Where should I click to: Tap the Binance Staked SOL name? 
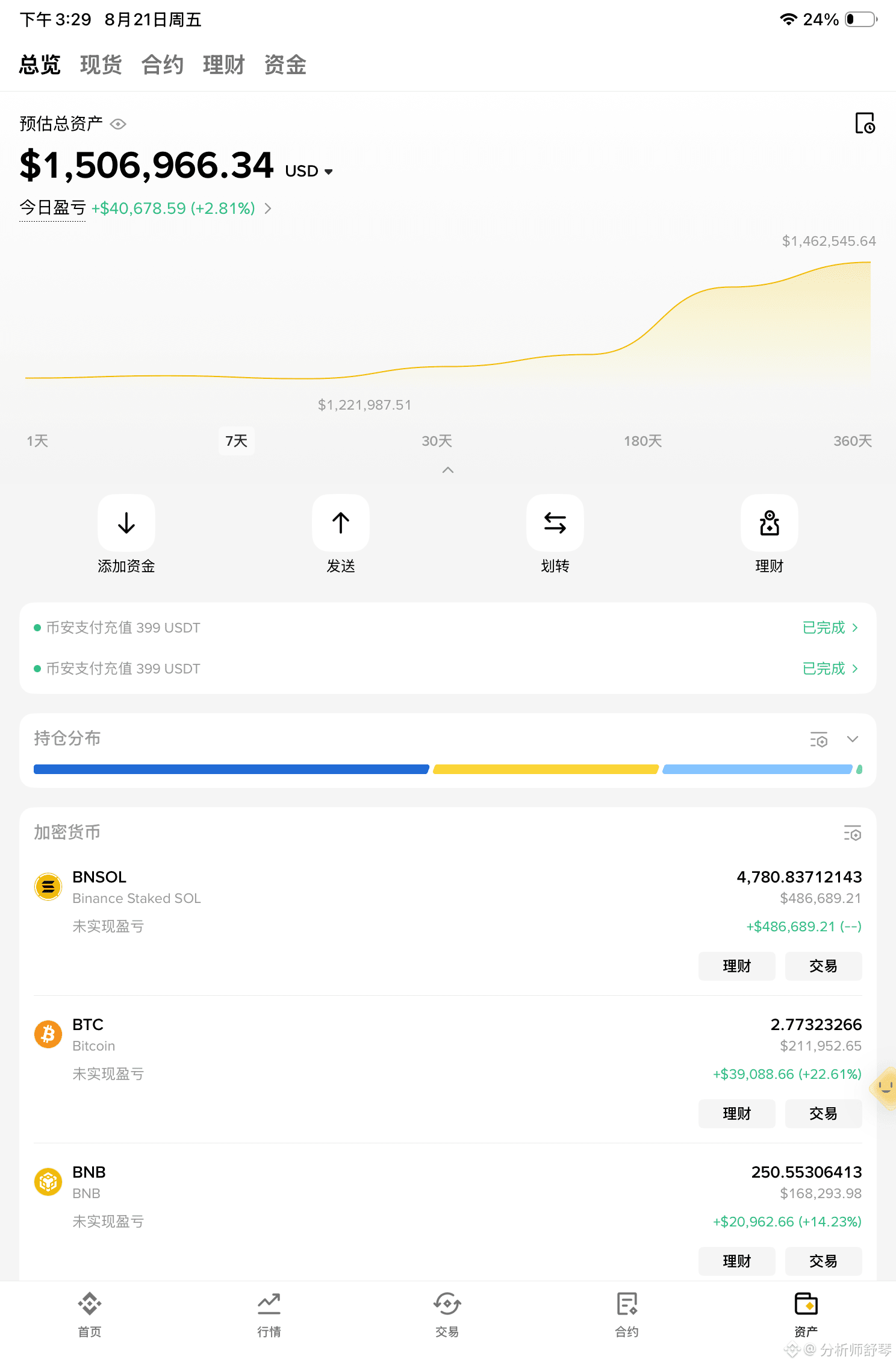[137, 898]
